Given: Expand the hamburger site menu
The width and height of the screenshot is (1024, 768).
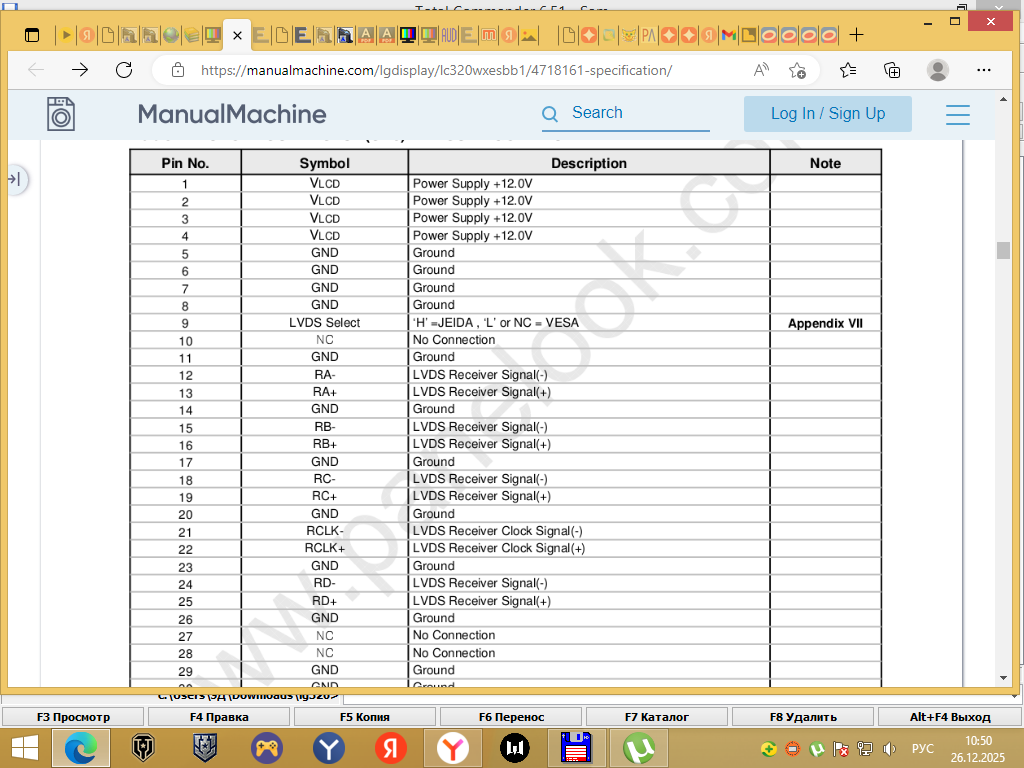Looking at the screenshot, I should click(957, 114).
